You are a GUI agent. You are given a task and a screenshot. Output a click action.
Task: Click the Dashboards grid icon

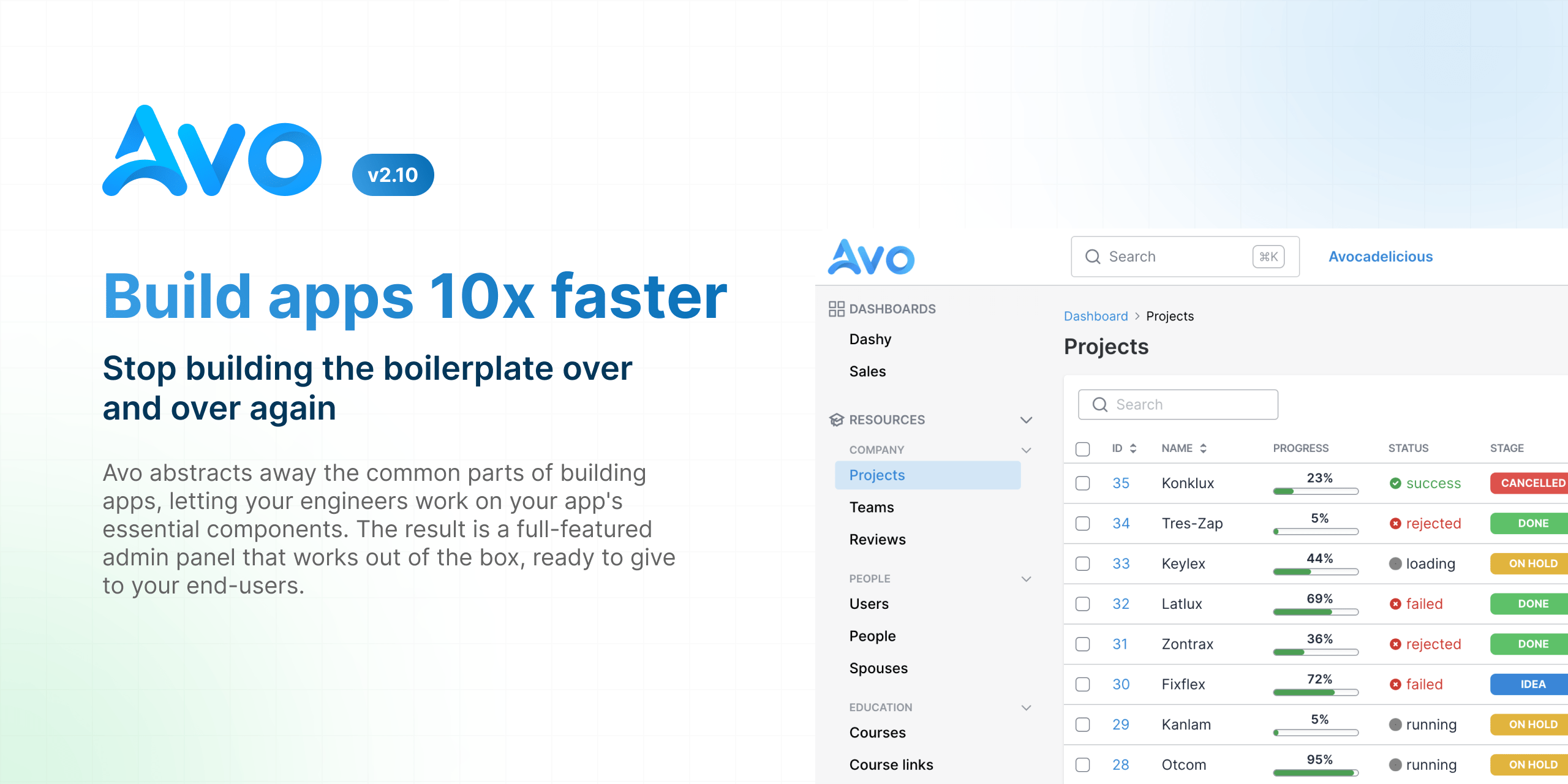click(x=837, y=309)
